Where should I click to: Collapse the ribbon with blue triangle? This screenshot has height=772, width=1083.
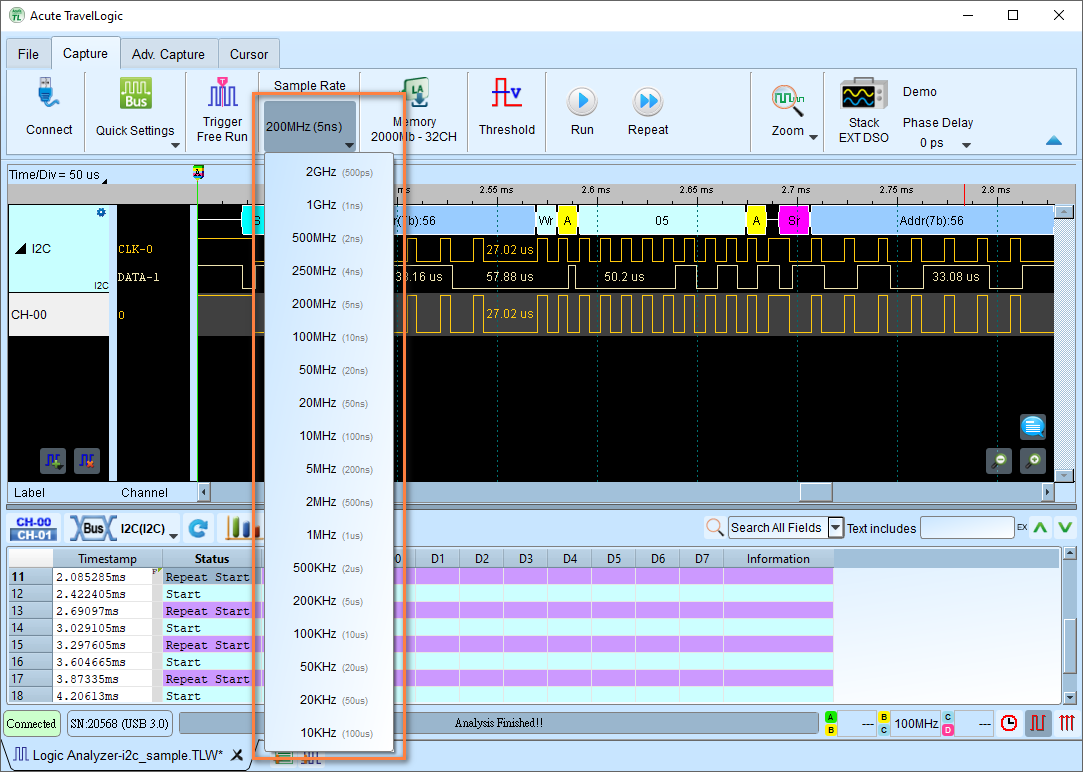(1054, 140)
